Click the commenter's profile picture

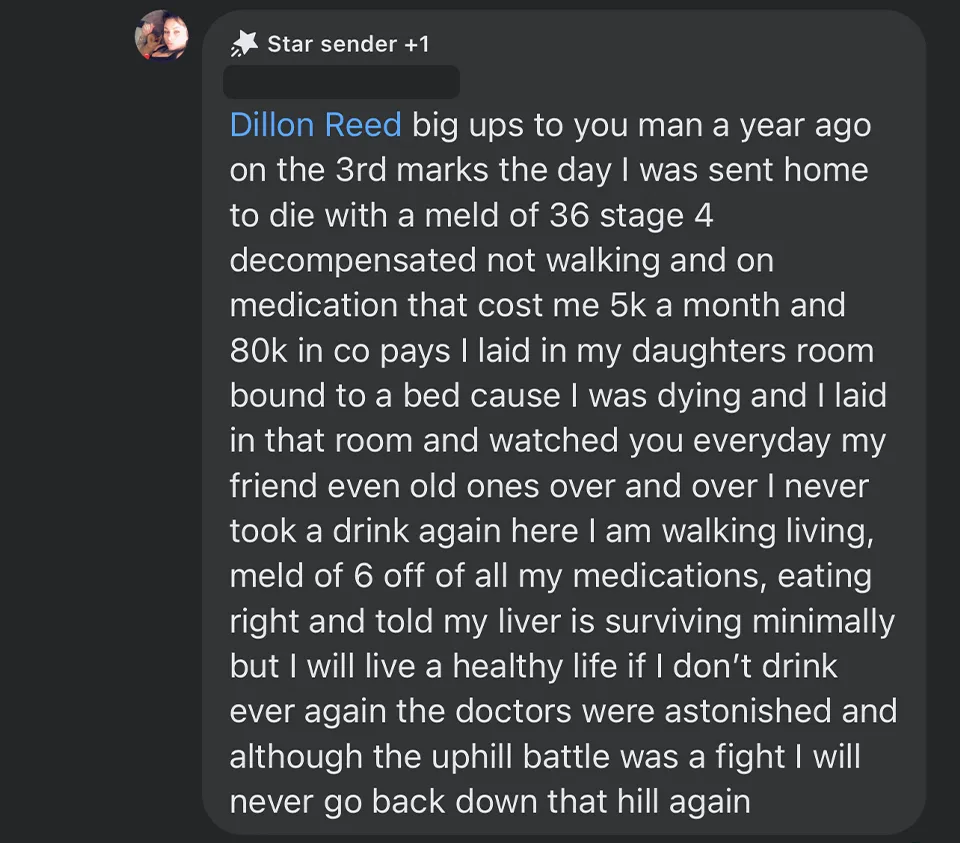pyautogui.click(x=161, y=36)
